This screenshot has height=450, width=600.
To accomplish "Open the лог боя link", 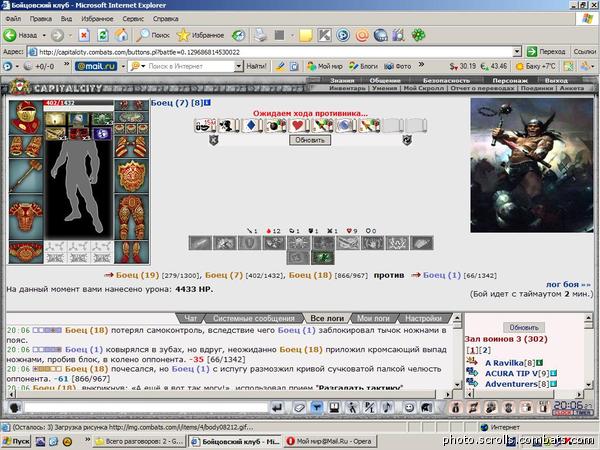I will coord(568,284).
